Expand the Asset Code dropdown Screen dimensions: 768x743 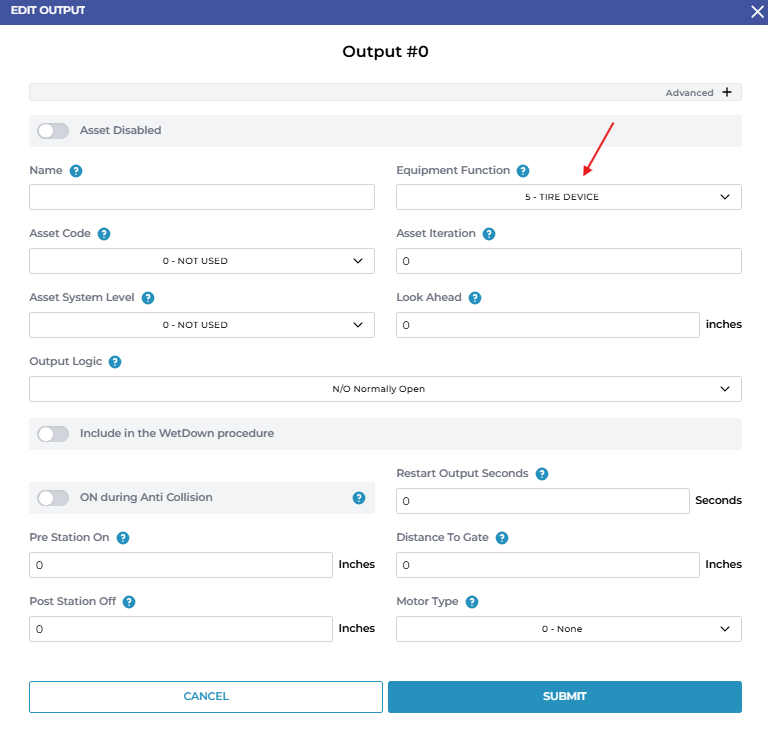[201, 261]
